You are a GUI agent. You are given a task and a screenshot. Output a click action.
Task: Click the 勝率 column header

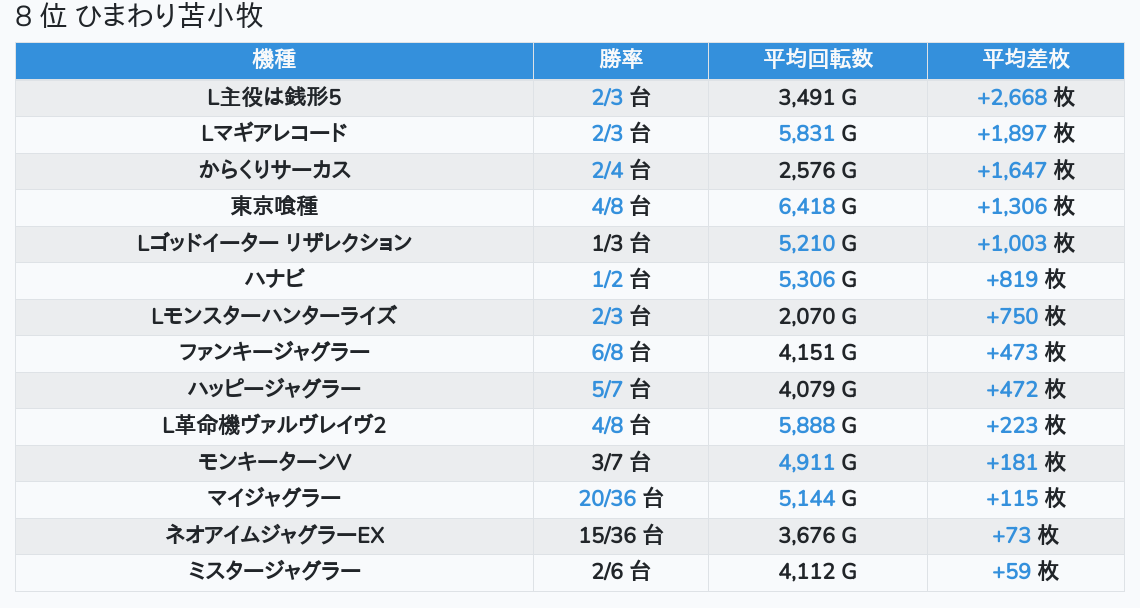[x=620, y=60]
